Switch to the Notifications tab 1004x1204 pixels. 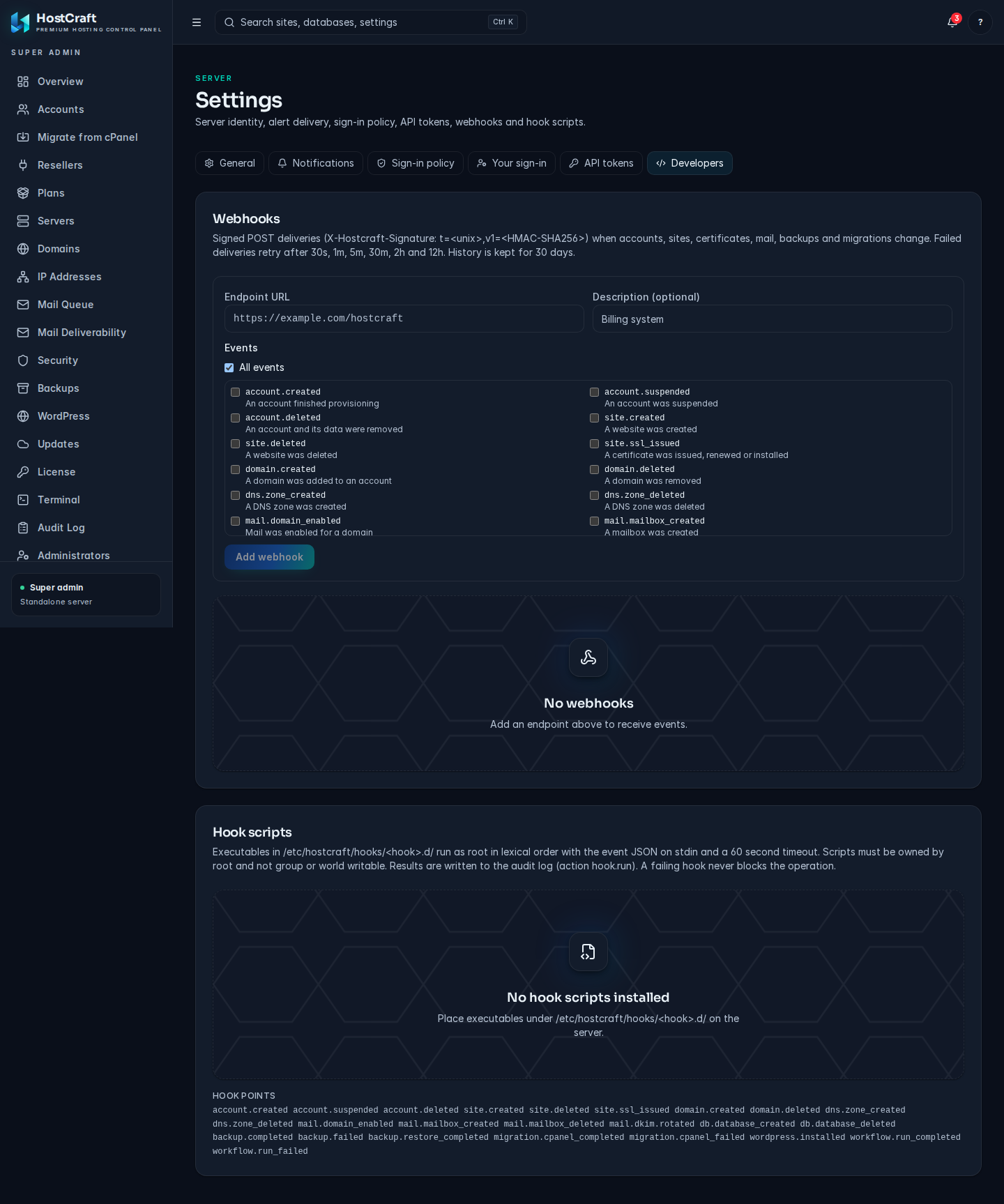316,163
